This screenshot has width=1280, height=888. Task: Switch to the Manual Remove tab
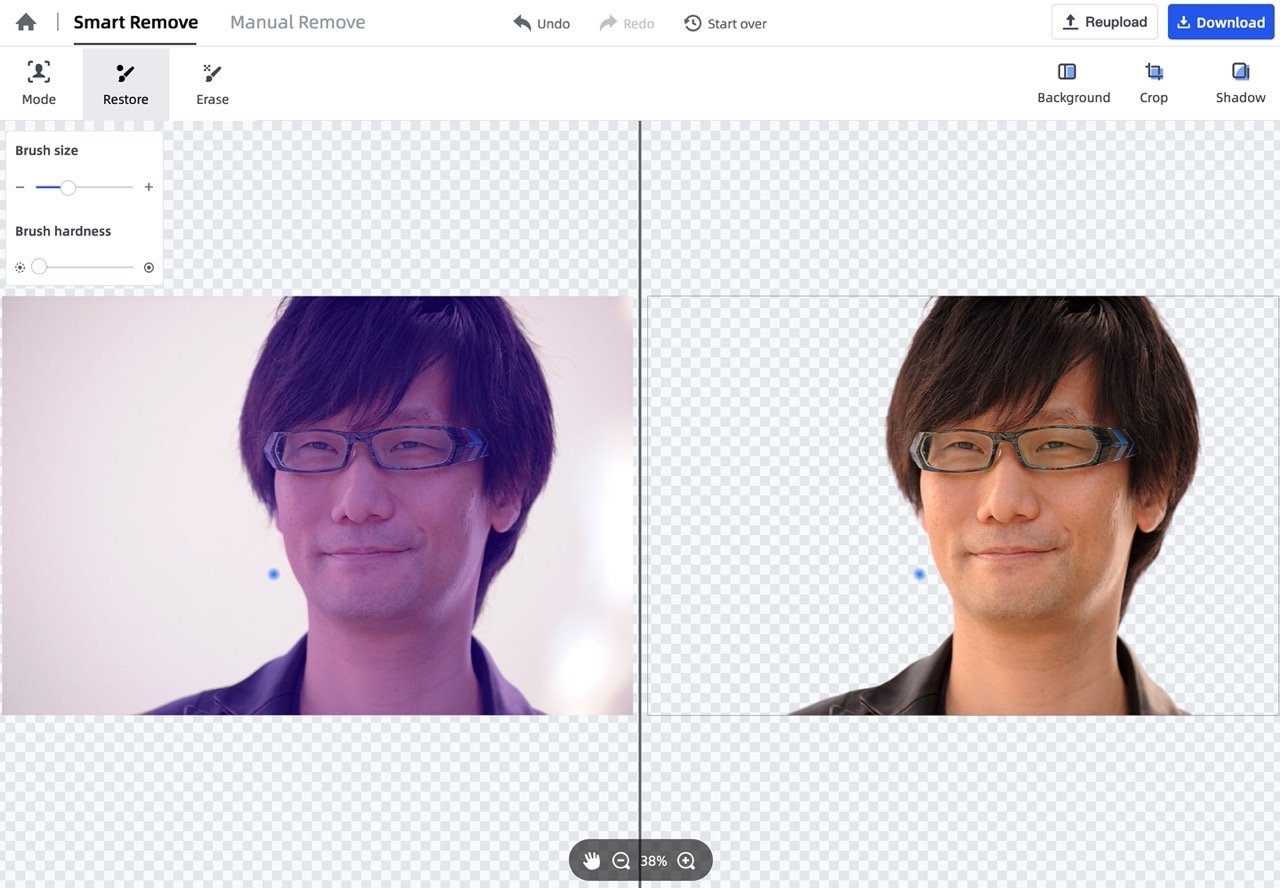297,22
